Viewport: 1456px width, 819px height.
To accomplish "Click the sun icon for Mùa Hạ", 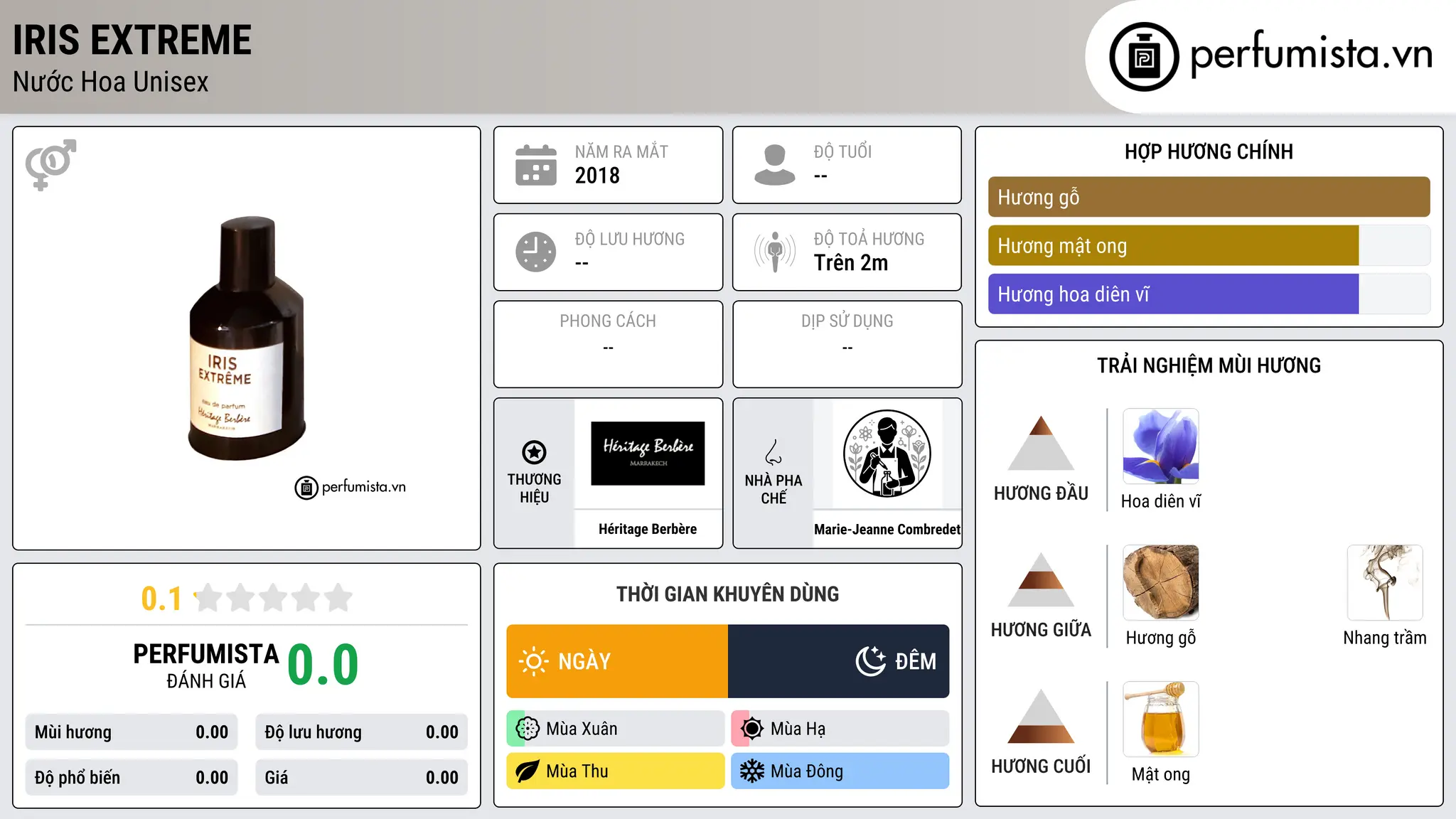I will (752, 729).
